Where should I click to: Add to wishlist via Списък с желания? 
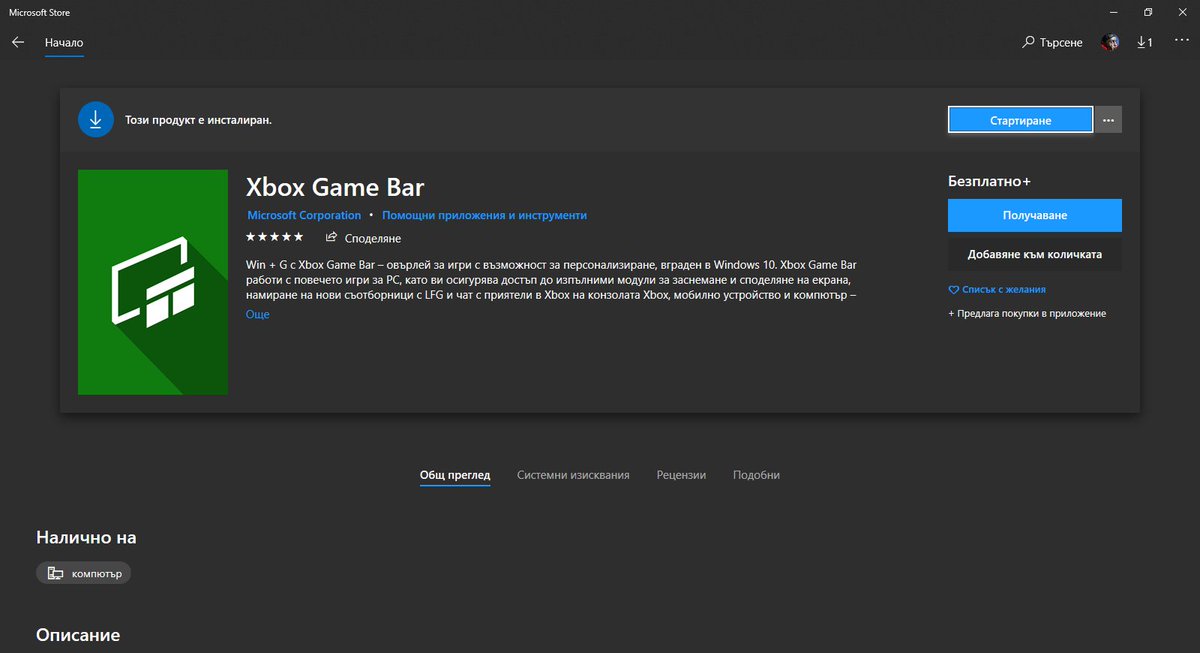click(x=997, y=290)
